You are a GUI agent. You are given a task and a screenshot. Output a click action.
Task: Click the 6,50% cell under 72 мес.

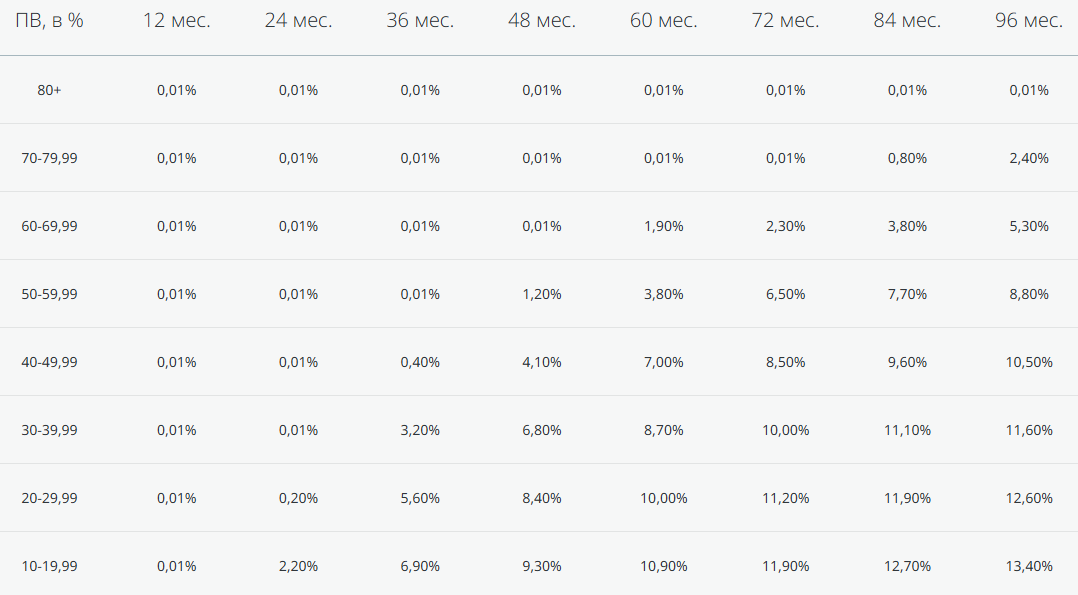coord(786,294)
